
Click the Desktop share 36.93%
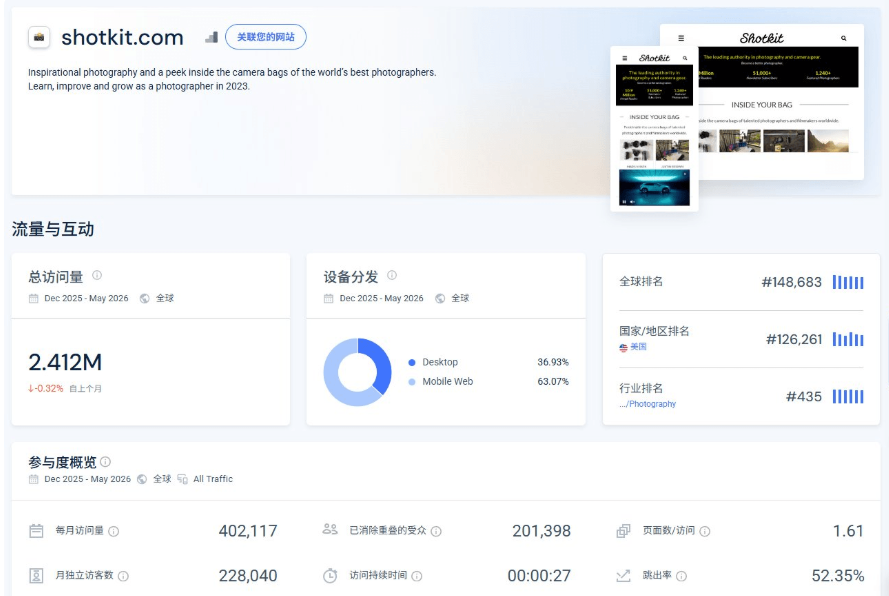pyautogui.click(x=553, y=362)
